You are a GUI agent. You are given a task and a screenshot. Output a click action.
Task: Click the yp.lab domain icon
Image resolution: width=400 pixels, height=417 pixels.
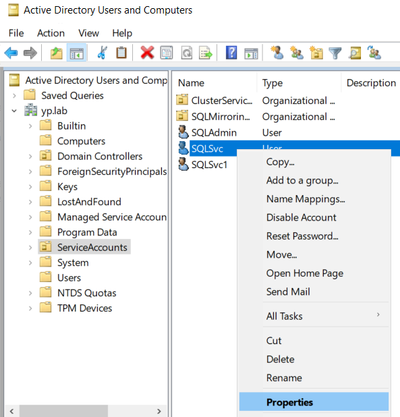pos(31,110)
